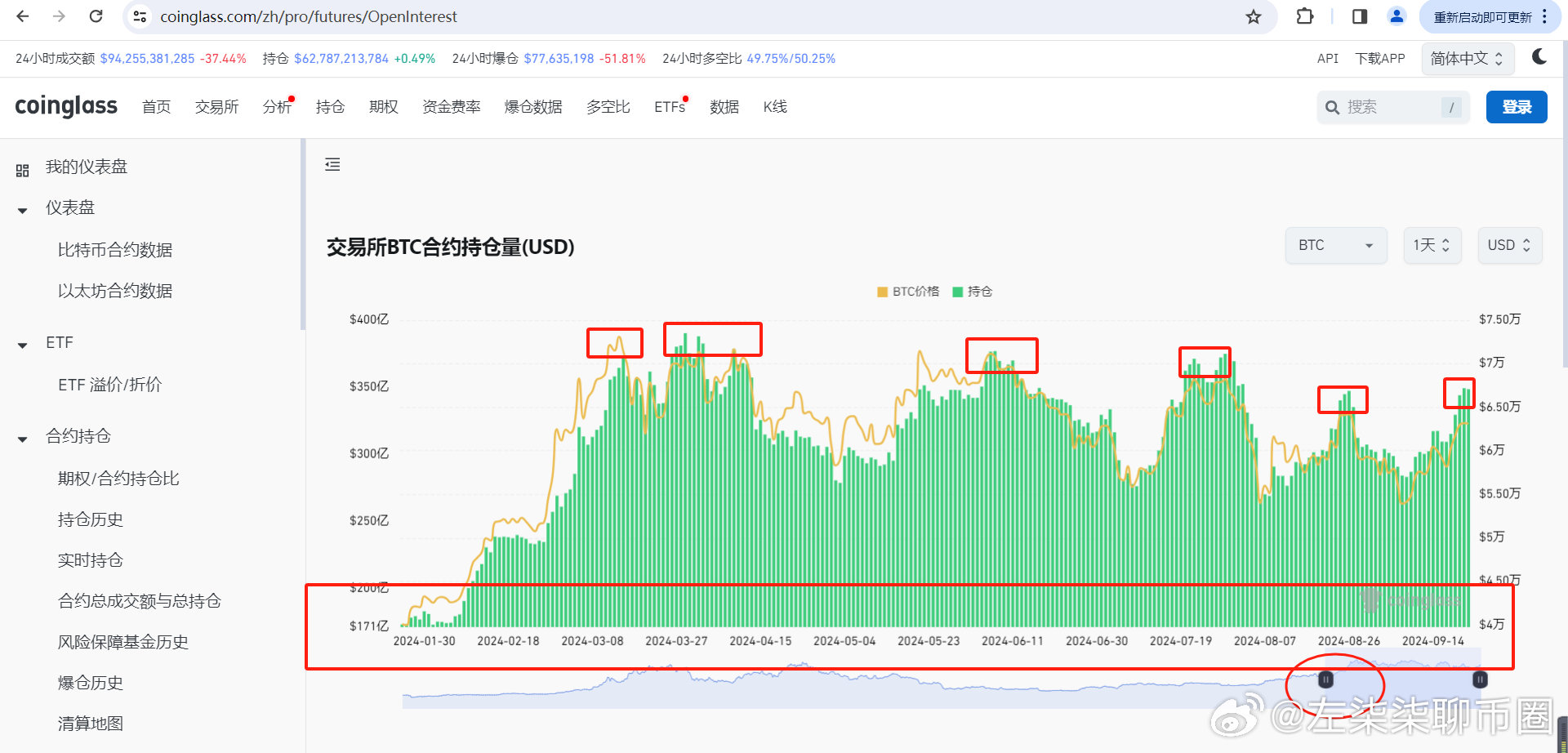Open 多空比 nav item

click(x=608, y=107)
